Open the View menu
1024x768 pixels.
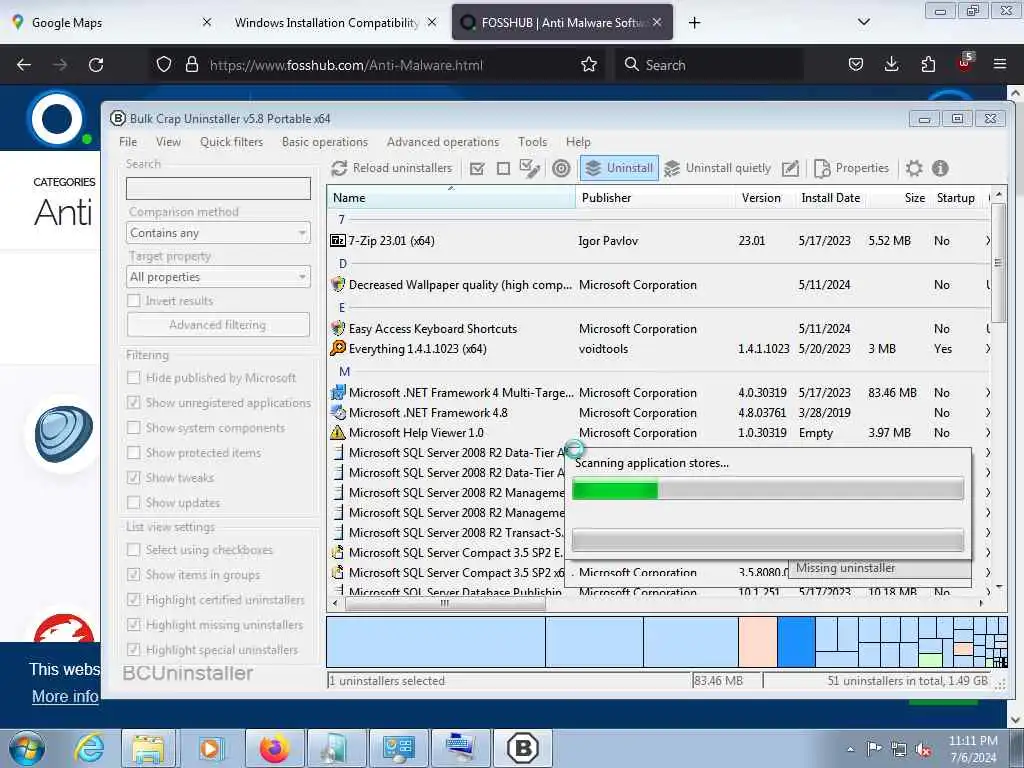[x=168, y=142]
